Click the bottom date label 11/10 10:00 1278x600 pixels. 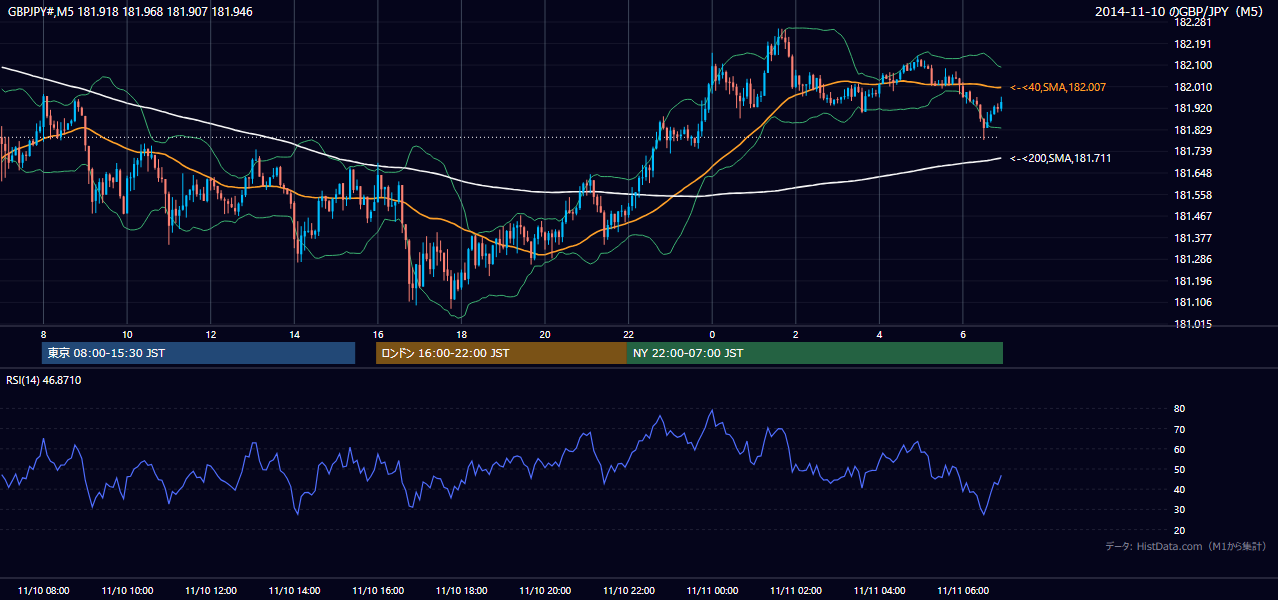[x=127, y=591]
